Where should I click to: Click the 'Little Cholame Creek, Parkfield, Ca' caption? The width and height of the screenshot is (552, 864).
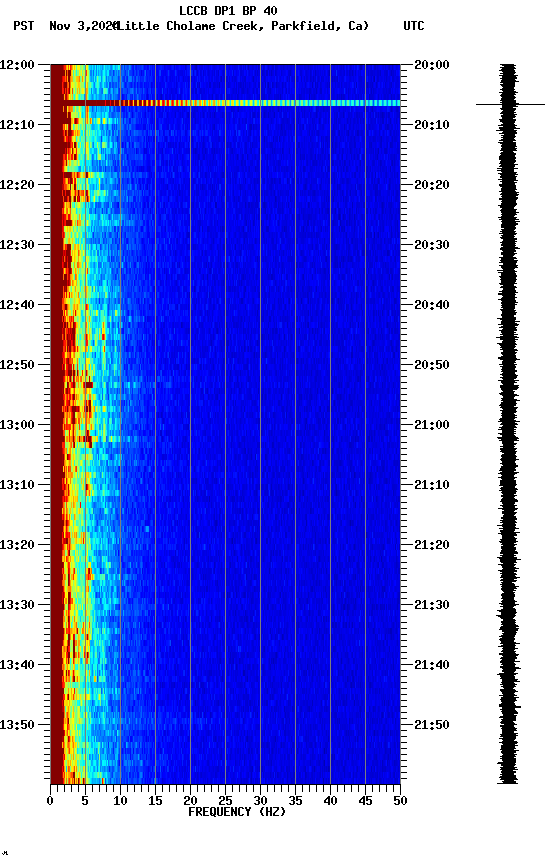click(242, 26)
